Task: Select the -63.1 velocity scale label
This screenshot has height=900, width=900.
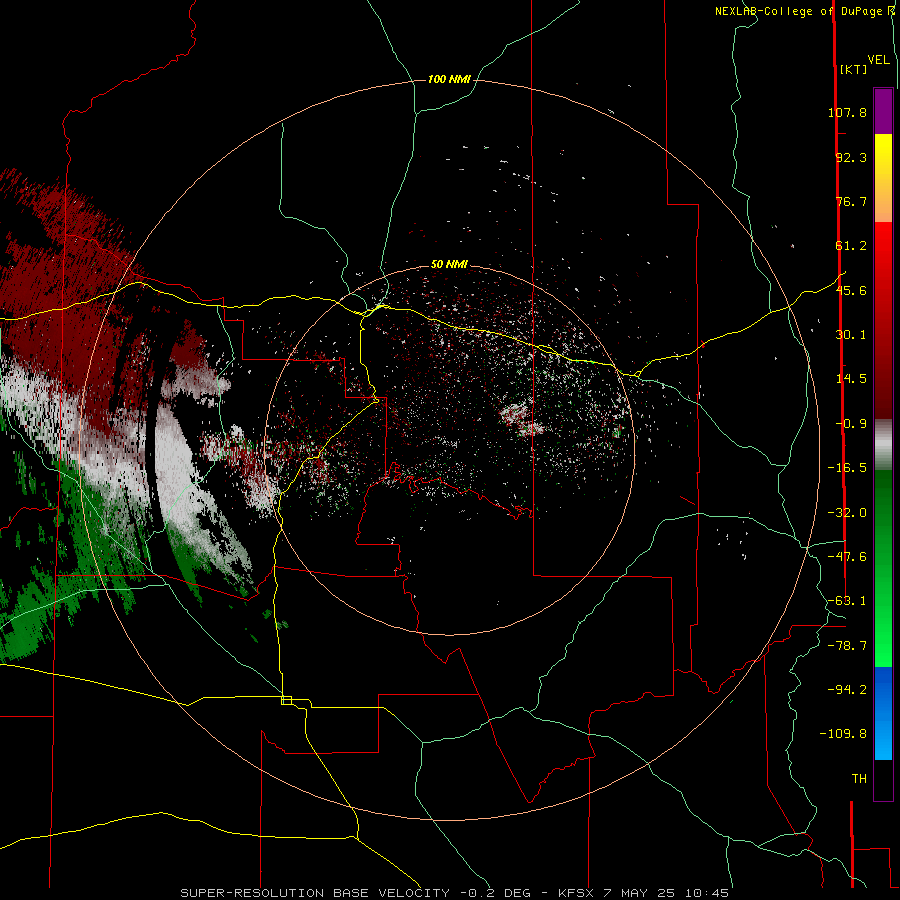Action: (x=847, y=601)
